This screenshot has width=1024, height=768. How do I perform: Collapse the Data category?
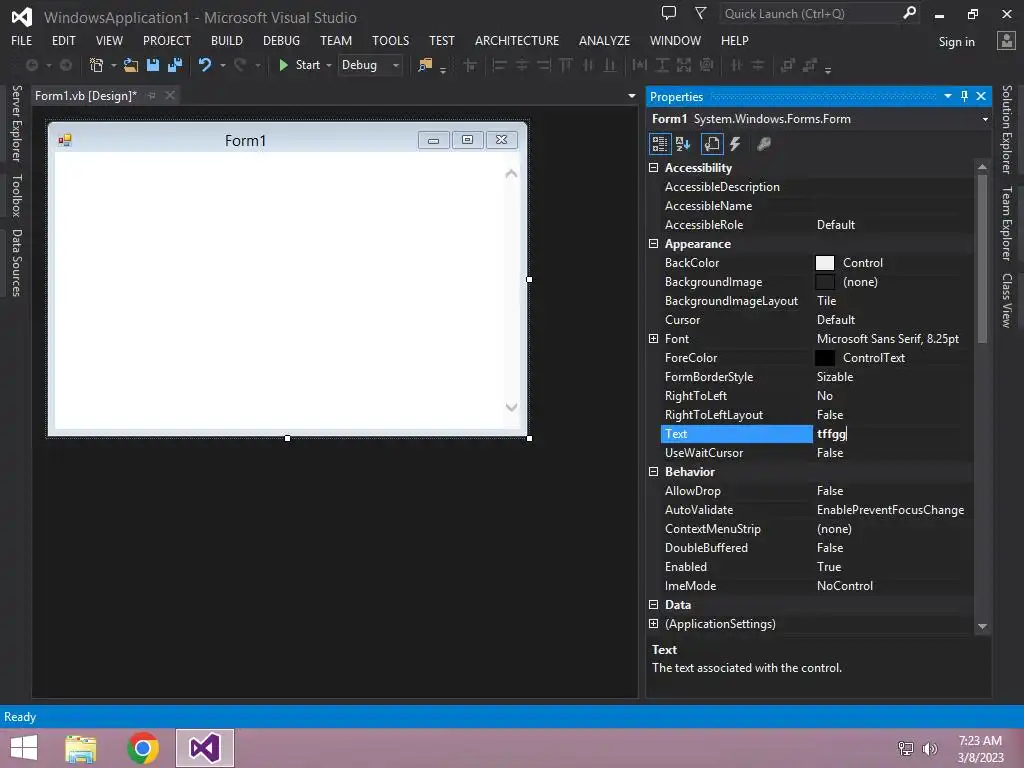click(653, 604)
